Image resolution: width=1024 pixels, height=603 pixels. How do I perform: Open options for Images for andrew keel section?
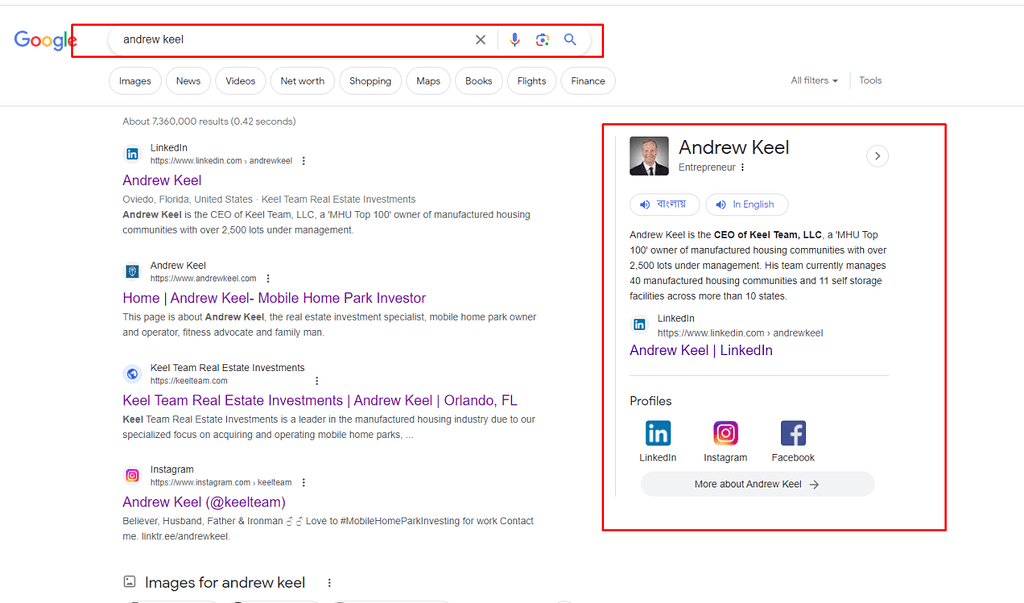point(329,583)
